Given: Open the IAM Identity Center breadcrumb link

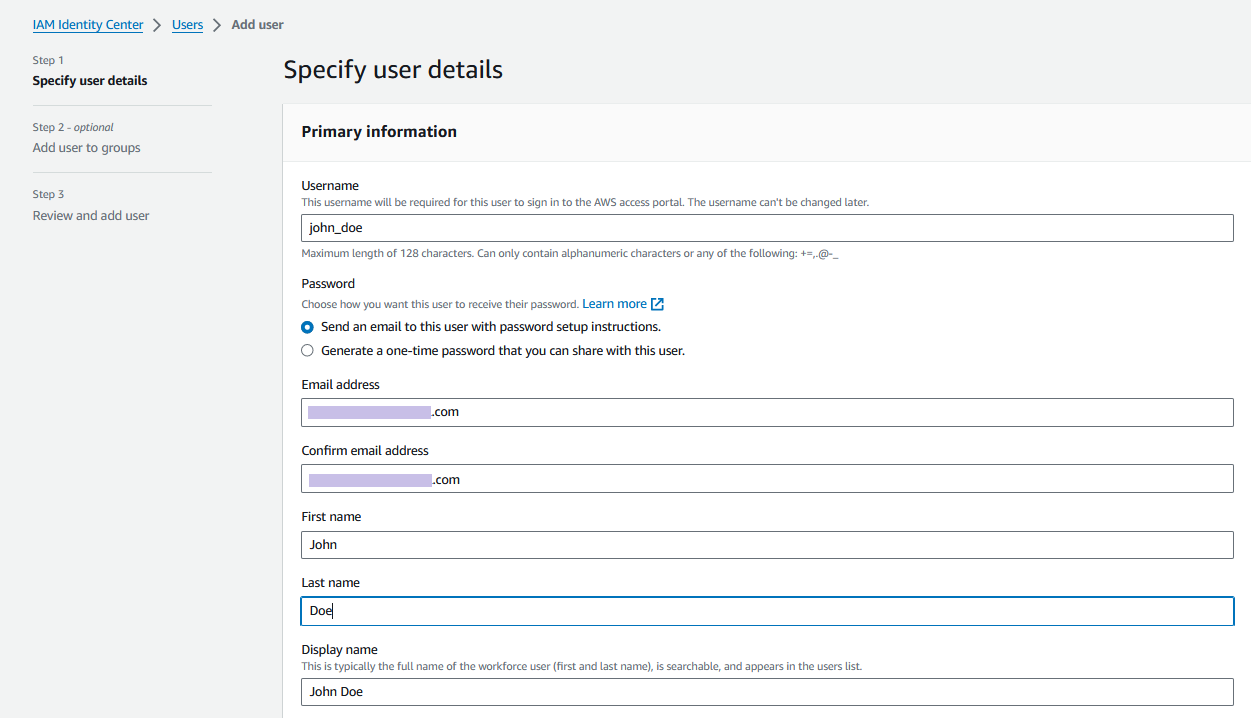Looking at the screenshot, I should pyautogui.click(x=88, y=25).
